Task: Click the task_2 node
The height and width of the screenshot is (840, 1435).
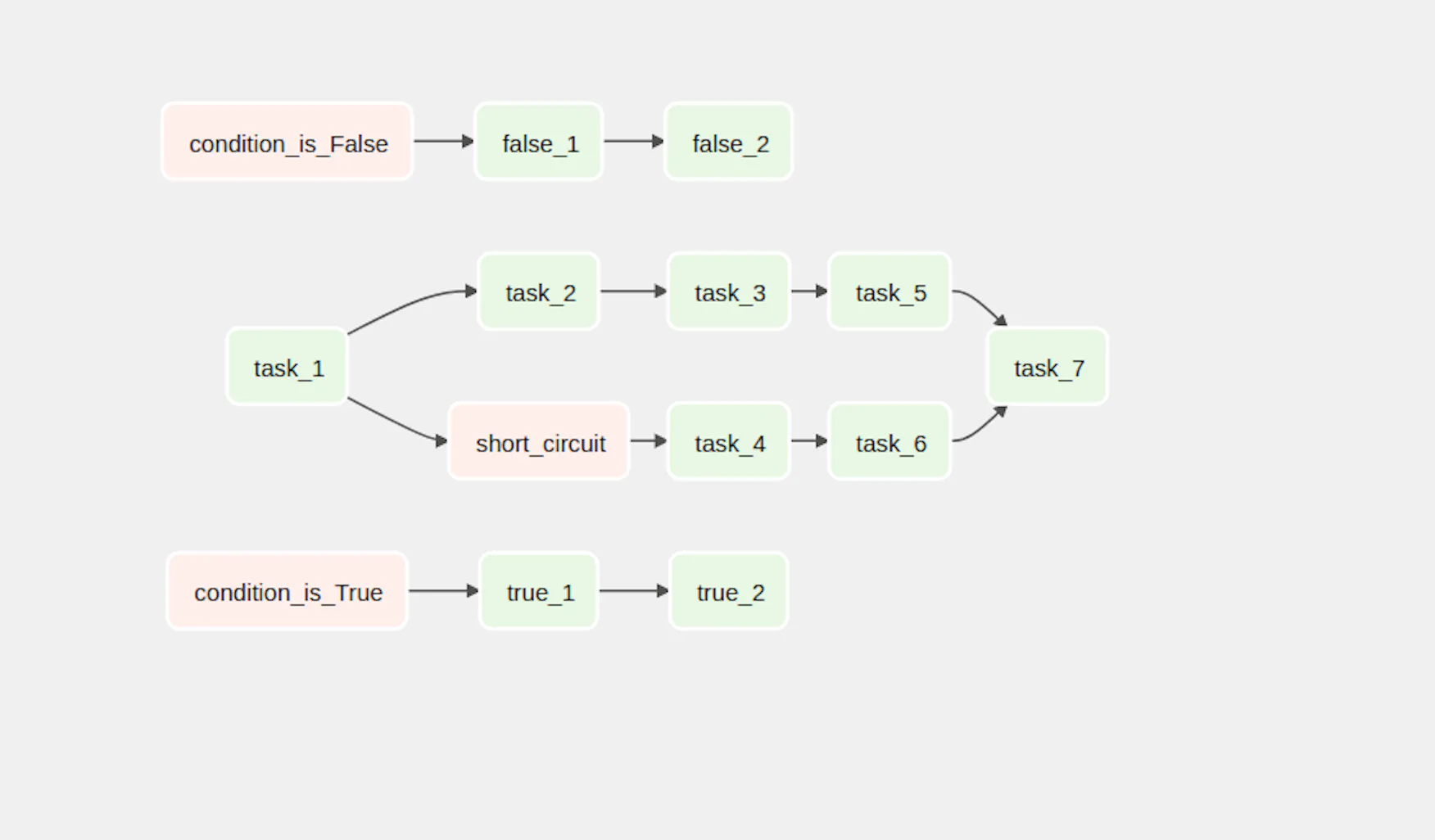Action: (x=539, y=291)
